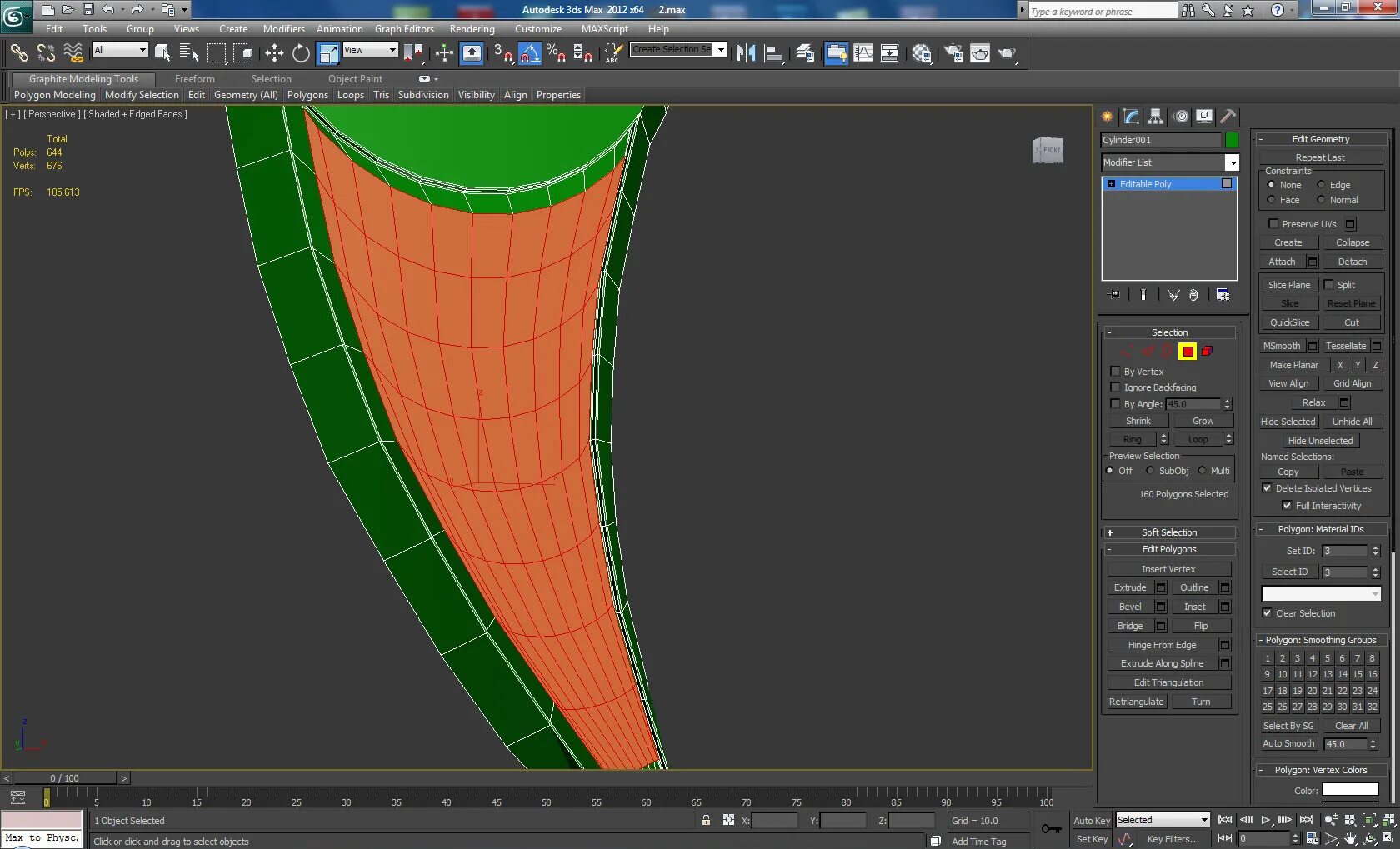The height and width of the screenshot is (849, 1400).
Task: Click the green object color swatch
Action: [x=1232, y=140]
